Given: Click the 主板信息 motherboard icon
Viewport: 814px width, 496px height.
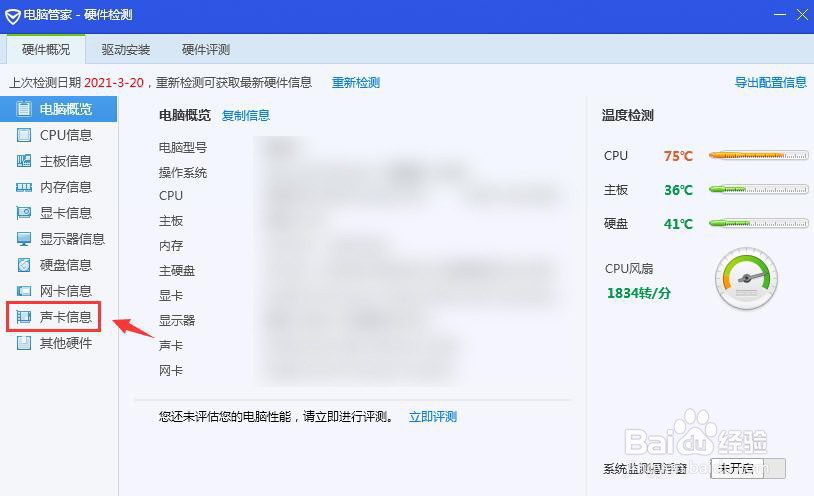Looking at the screenshot, I should 23,161.
